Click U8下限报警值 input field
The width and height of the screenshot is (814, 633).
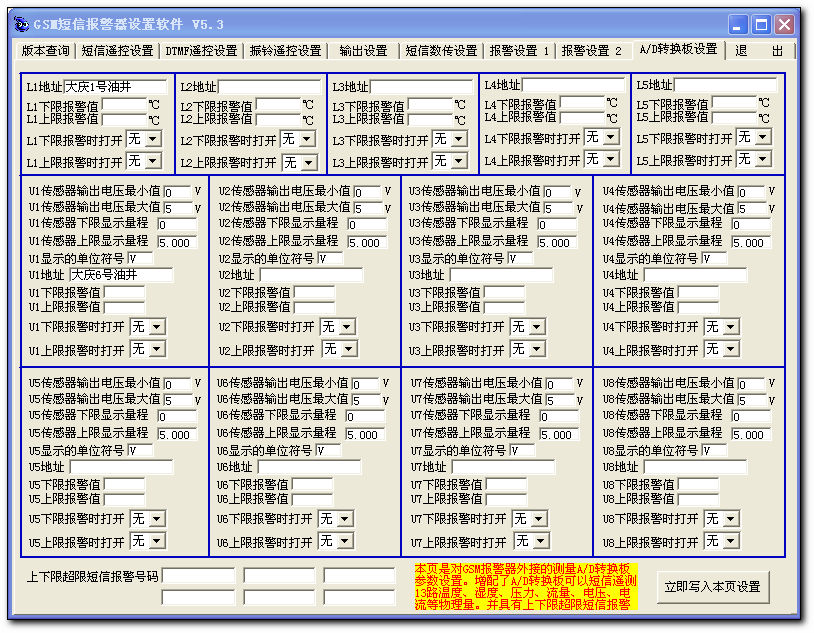698,484
